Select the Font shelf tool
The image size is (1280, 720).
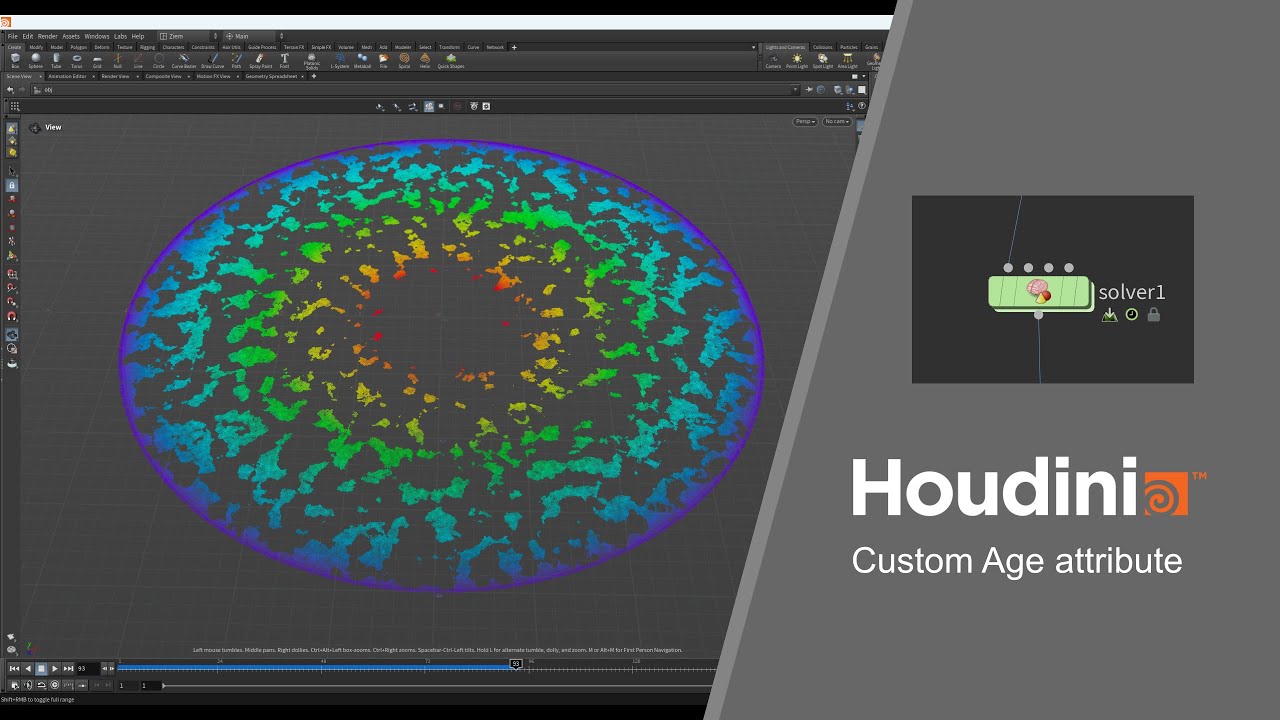click(x=284, y=61)
